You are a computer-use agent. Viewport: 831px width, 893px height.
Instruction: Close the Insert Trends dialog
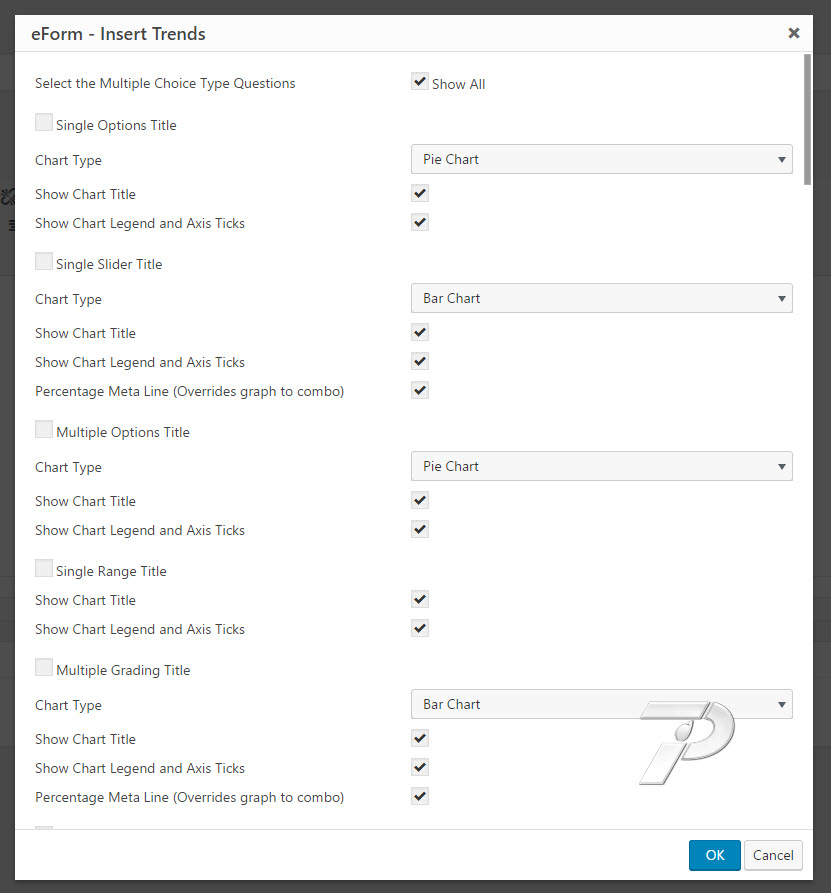point(793,33)
